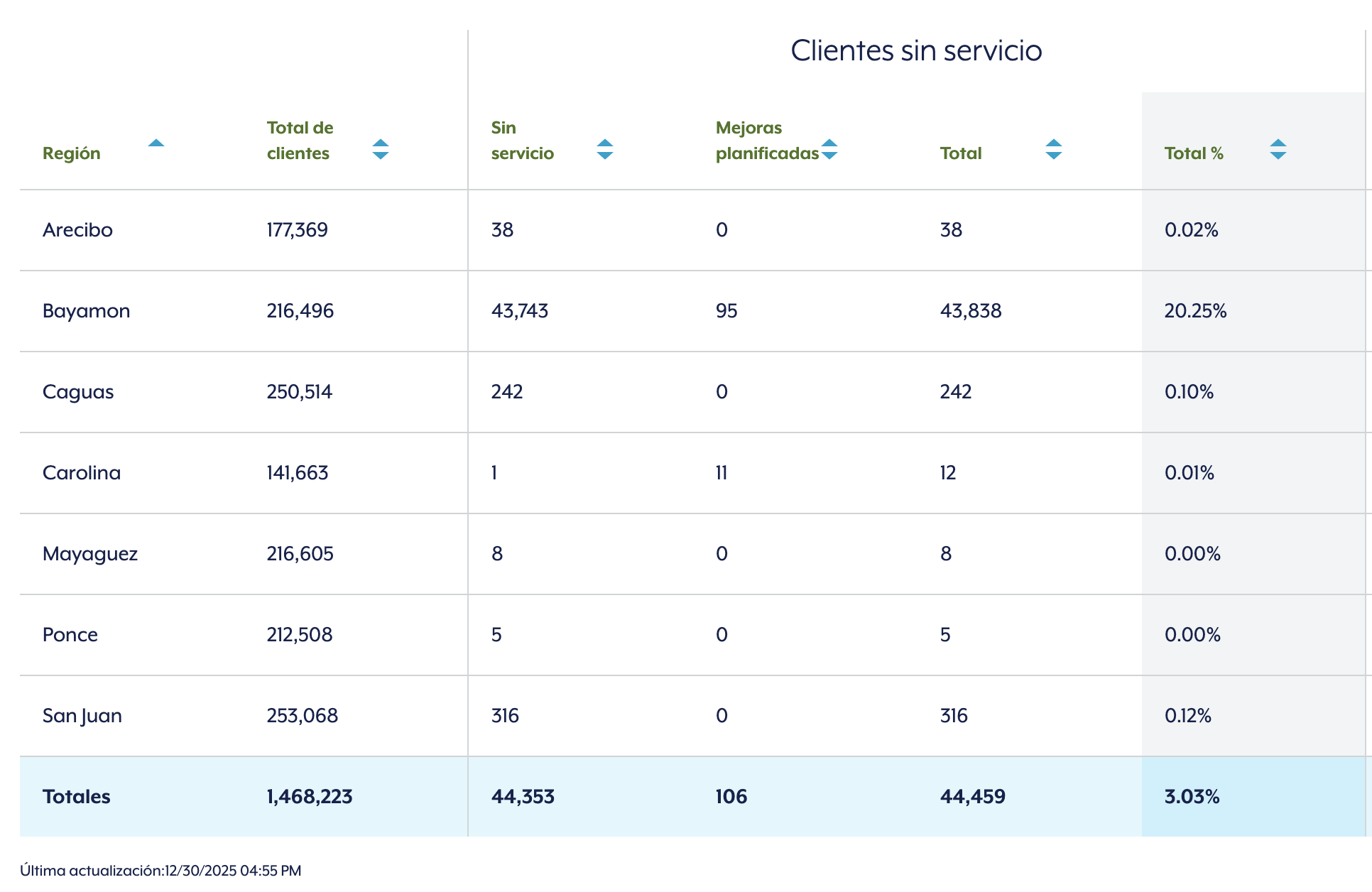This screenshot has width=1372, height=892.
Task: Click Bayamon's 20.25% total percentage cell
Action: point(1195,311)
